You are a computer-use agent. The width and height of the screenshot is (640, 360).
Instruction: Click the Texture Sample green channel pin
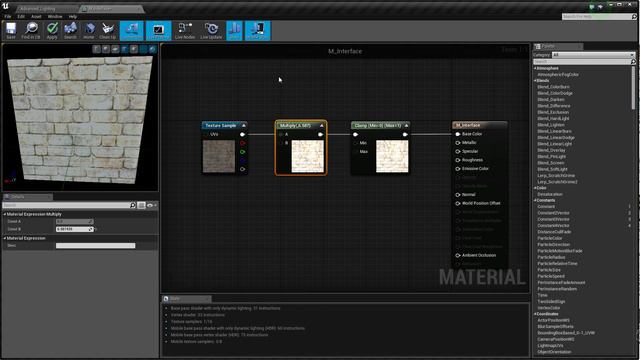242,152
